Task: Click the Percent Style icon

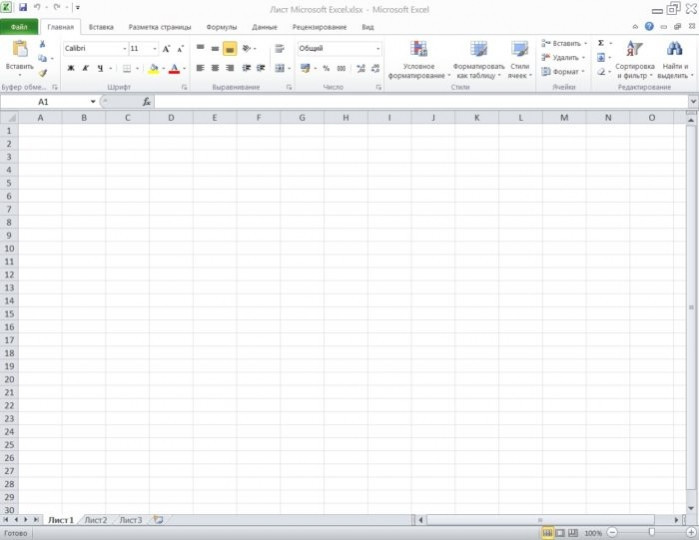Action: coord(326,68)
